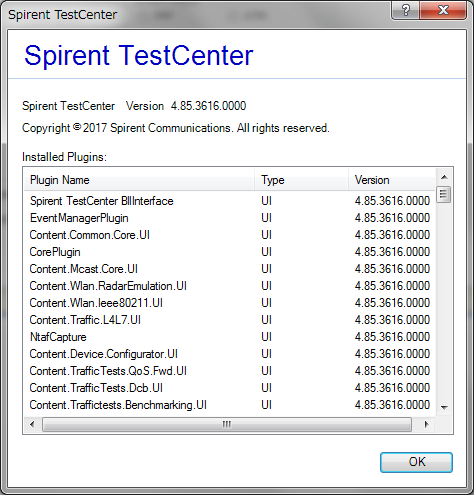Select the CorePlugin row
Screen dimensions: 474x495
coord(230,252)
